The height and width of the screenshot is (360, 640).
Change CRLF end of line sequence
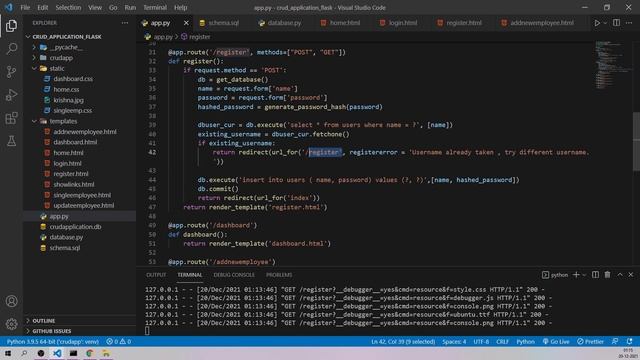(502, 341)
